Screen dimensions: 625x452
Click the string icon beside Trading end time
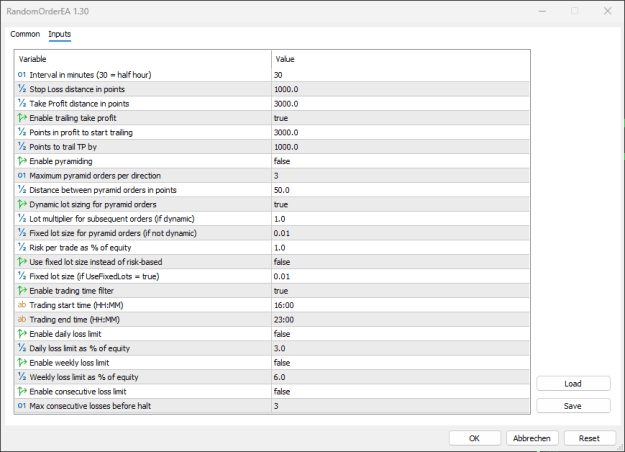22,319
